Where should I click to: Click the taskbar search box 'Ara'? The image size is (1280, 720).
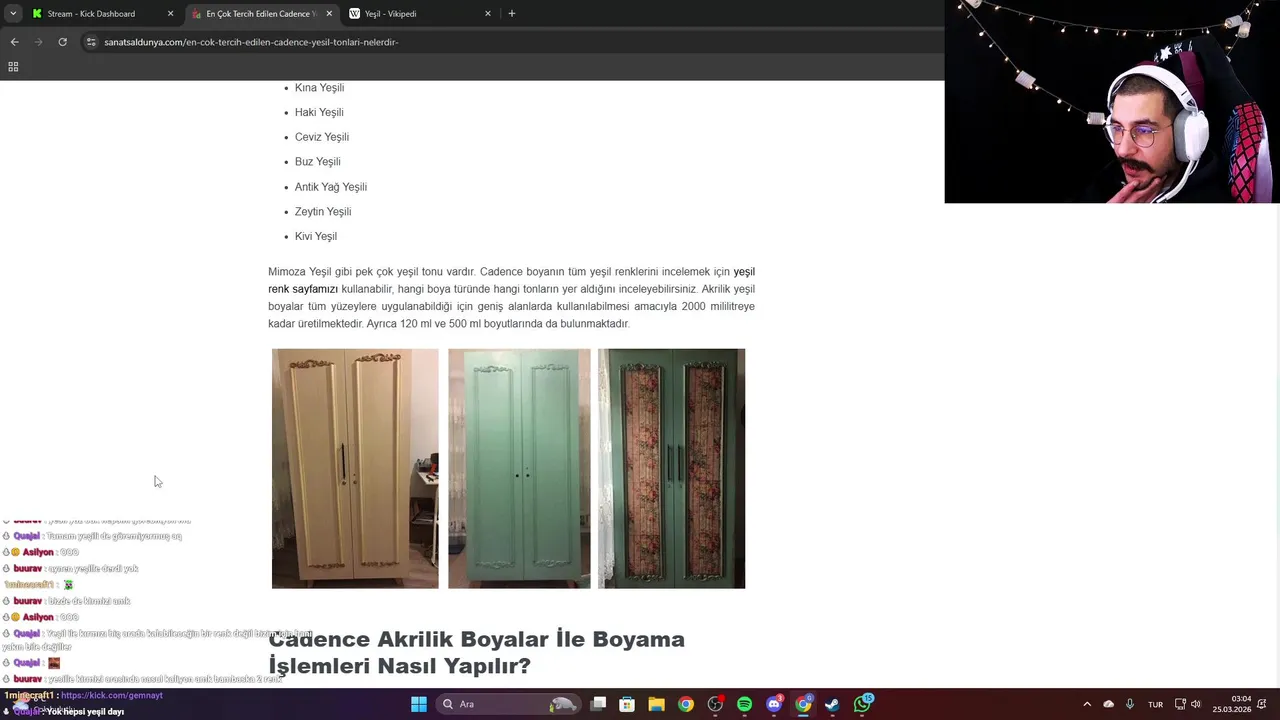pyautogui.click(x=510, y=704)
